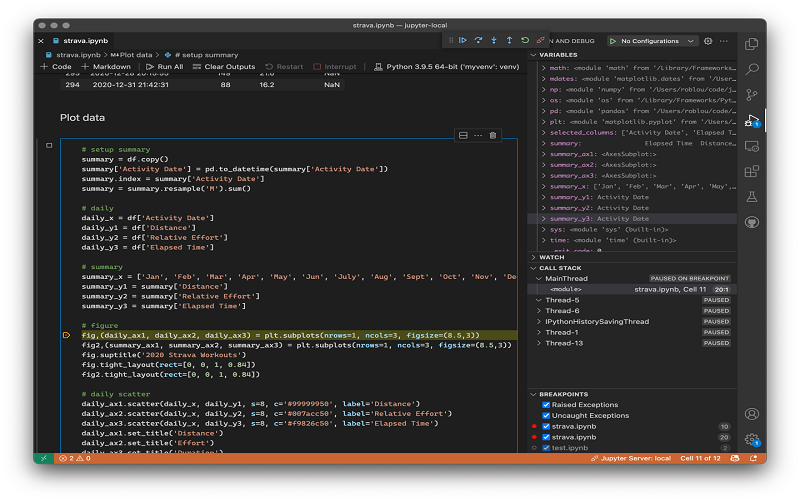
Task: Open the Testing flask view icon
Action: pos(752,196)
